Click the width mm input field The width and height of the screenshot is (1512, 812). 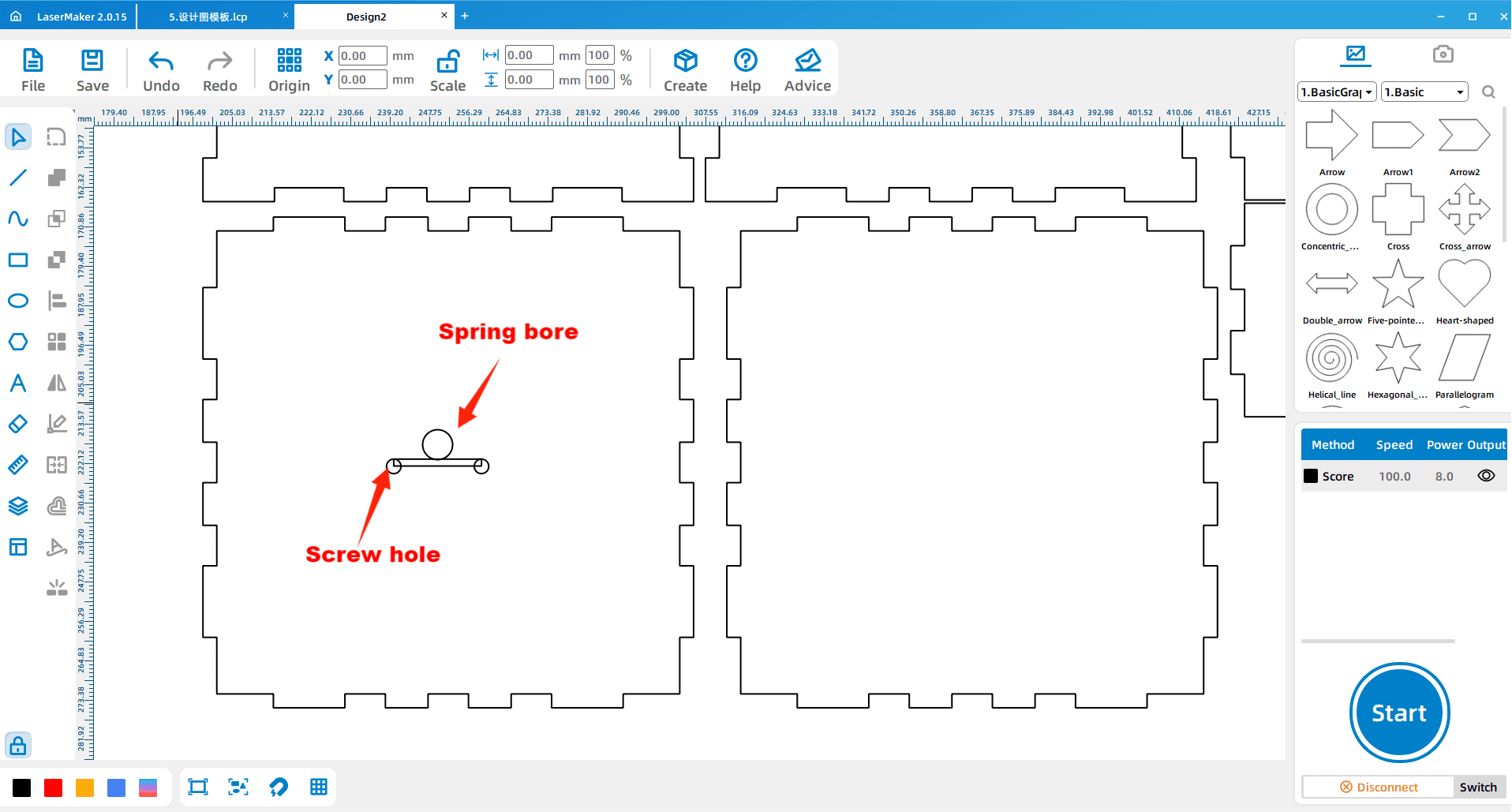click(529, 55)
